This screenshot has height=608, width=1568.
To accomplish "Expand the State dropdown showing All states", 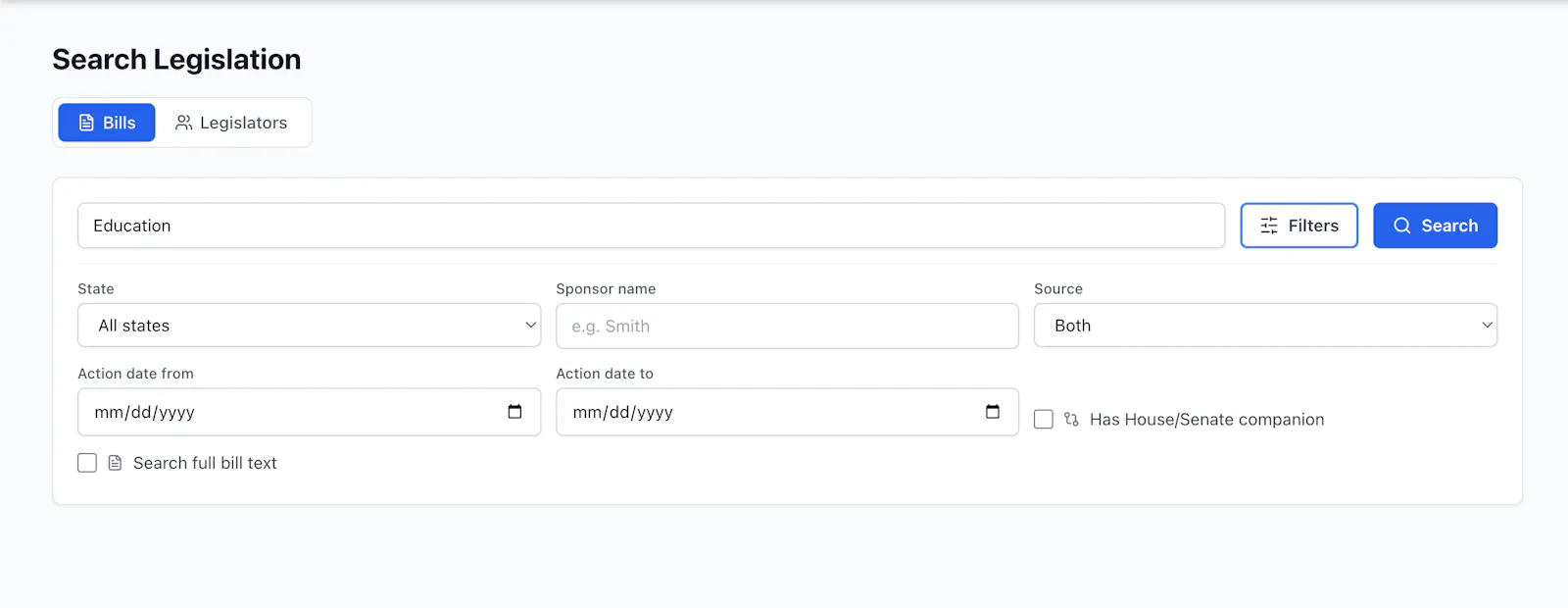I will 309,326.
